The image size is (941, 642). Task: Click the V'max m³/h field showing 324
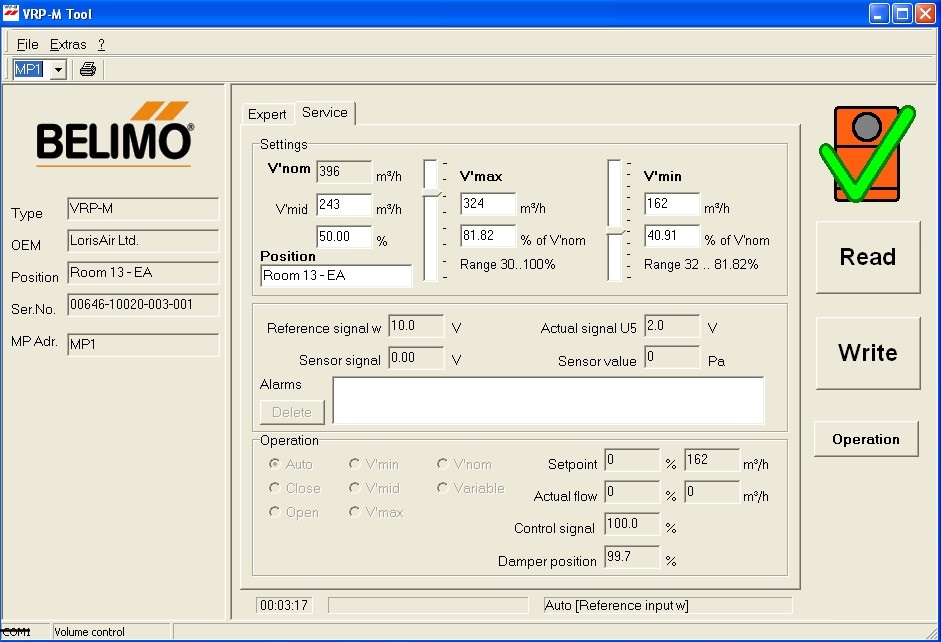click(x=488, y=203)
